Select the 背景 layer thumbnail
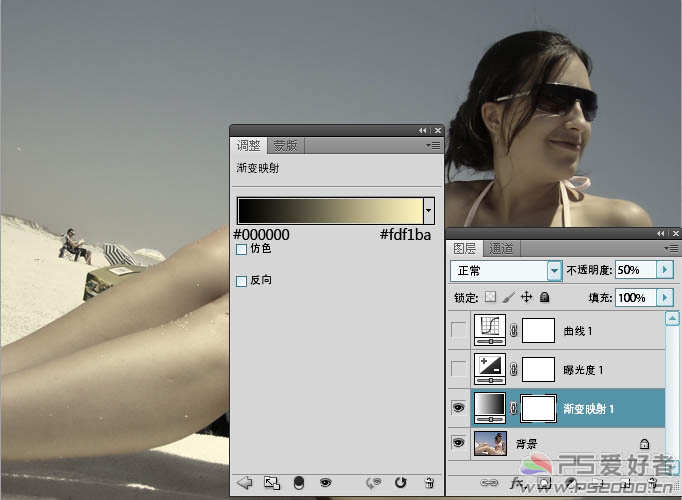682x500 pixels. [490, 443]
